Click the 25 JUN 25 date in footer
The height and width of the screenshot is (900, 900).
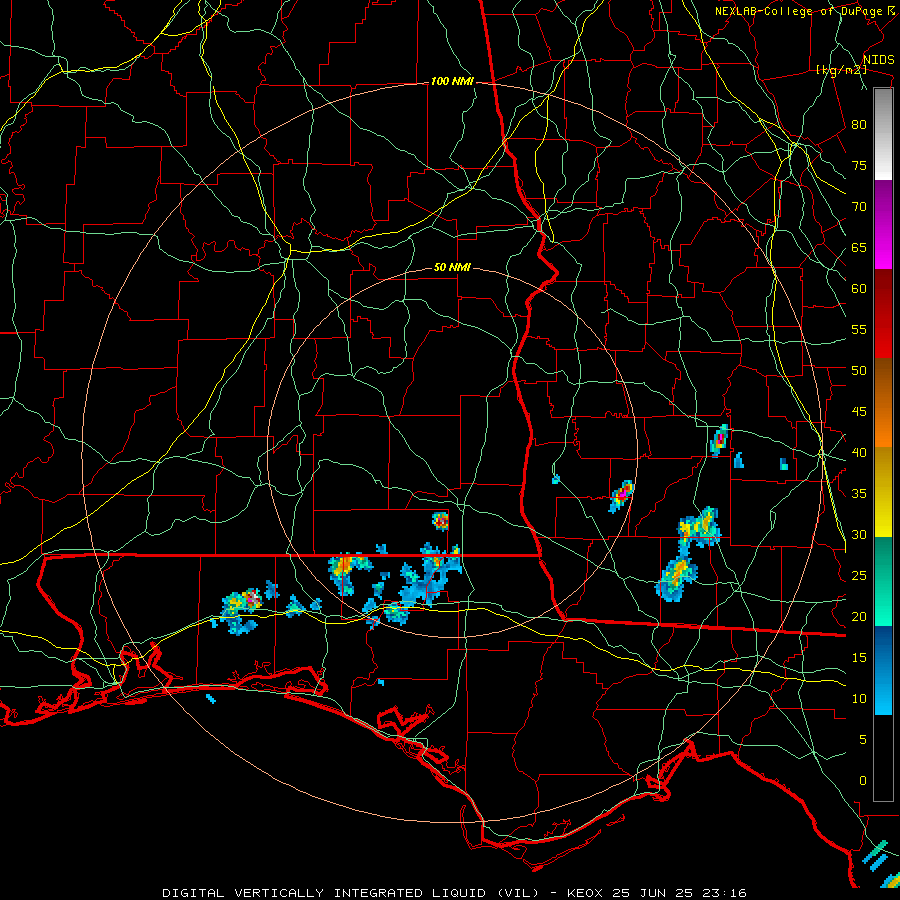tap(654, 893)
